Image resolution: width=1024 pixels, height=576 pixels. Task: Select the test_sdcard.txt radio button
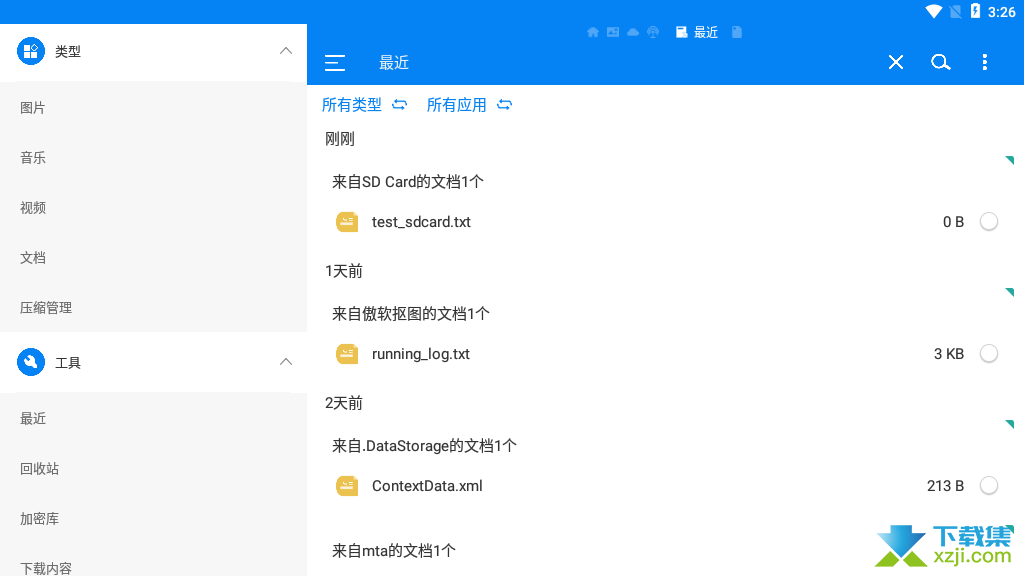(989, 222)
